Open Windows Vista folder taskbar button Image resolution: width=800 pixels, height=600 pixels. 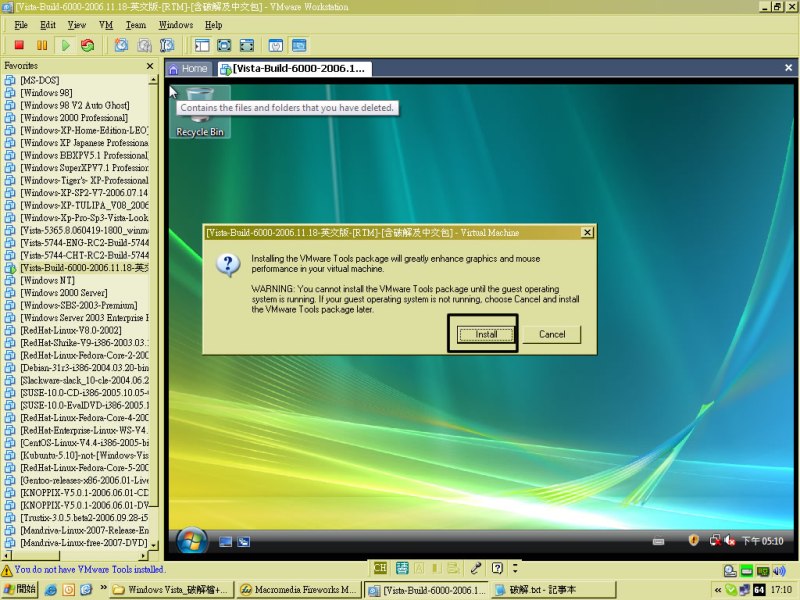point(171,590)
